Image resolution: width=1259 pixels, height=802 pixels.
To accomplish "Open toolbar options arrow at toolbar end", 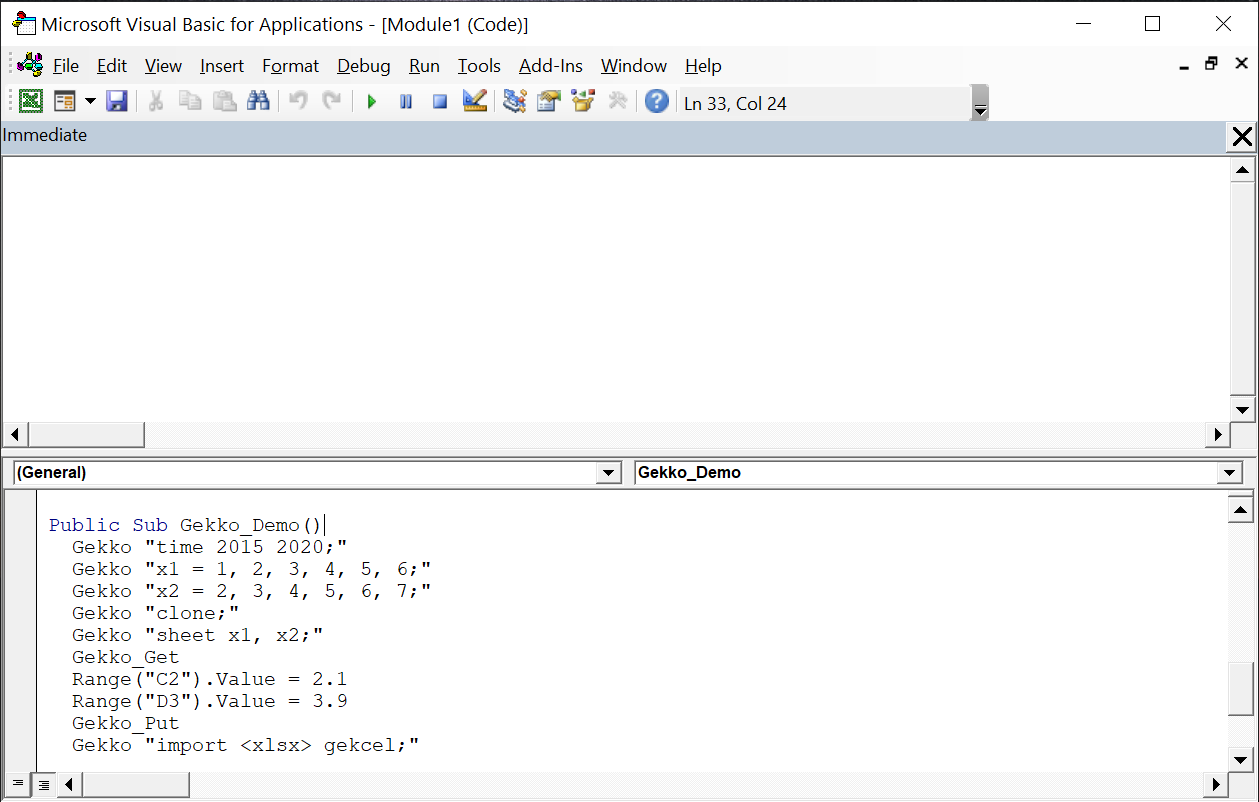I will coord(980,104).
